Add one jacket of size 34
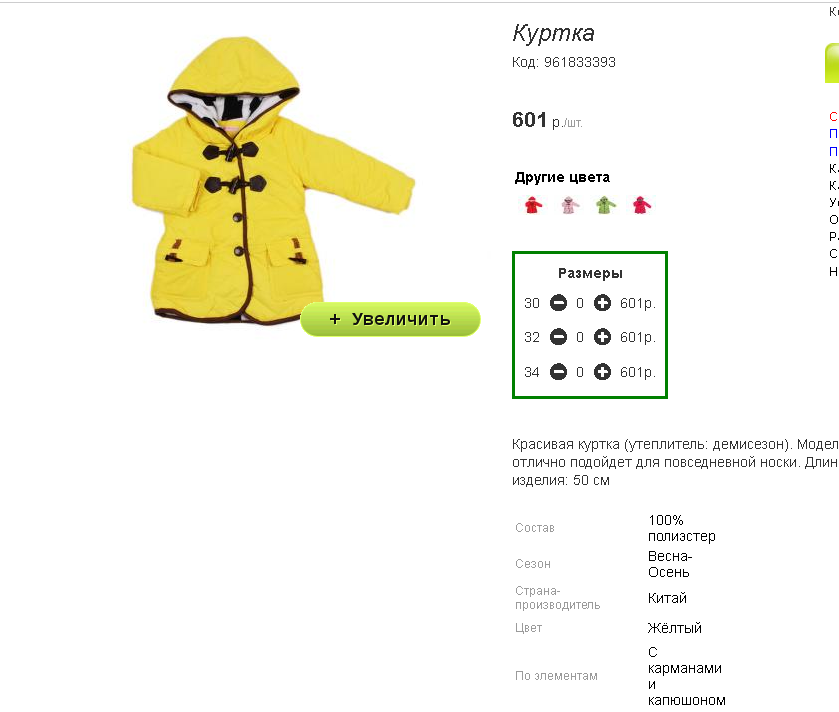839x712 pixels. click(x=602, y=372)
